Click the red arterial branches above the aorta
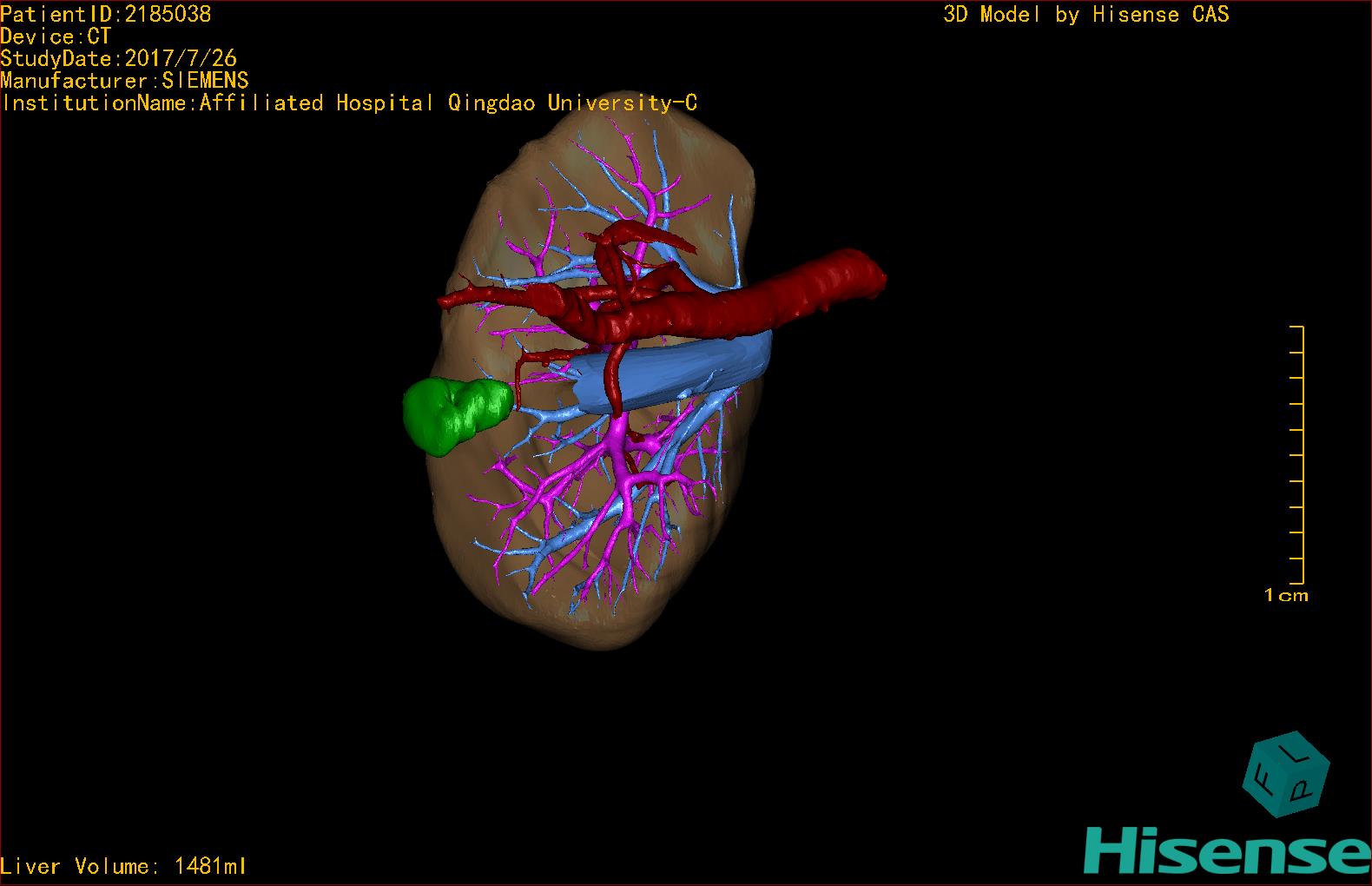1372x886 pixels. (x=634, y=239)
